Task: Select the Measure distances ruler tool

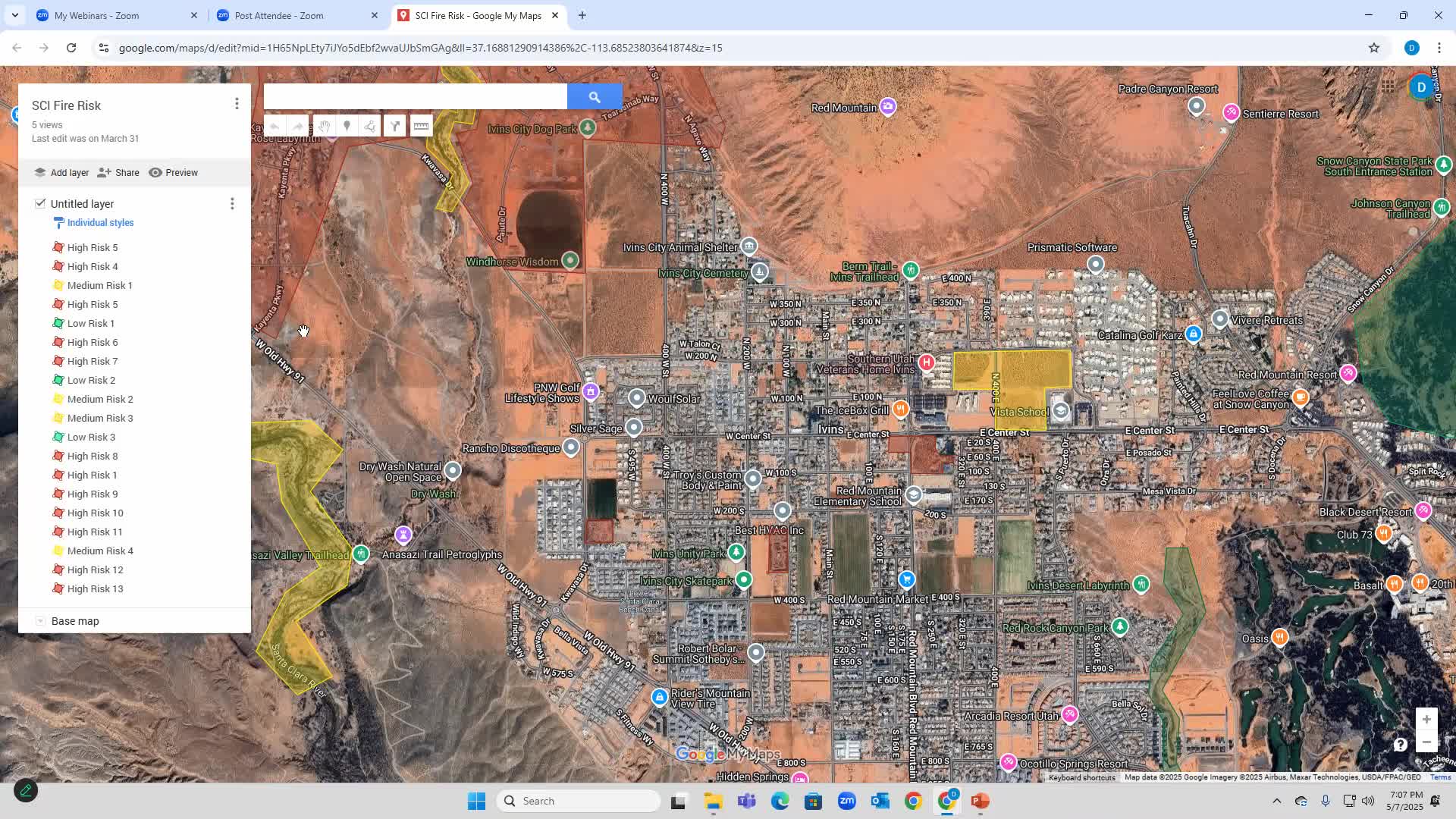Action: [x=421, y=127]
